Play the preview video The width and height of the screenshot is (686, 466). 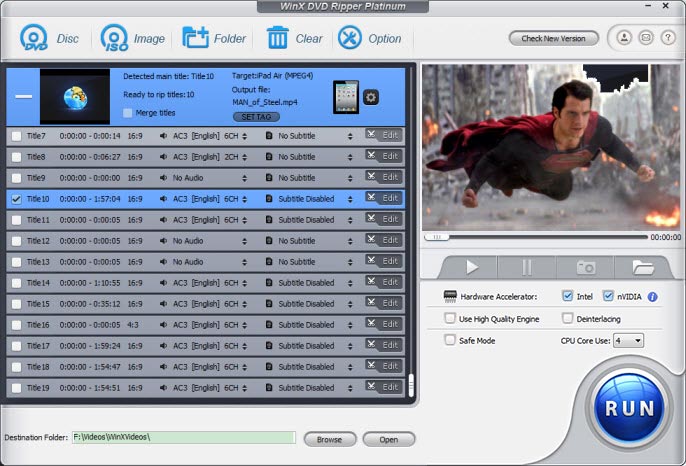[472, 267]
